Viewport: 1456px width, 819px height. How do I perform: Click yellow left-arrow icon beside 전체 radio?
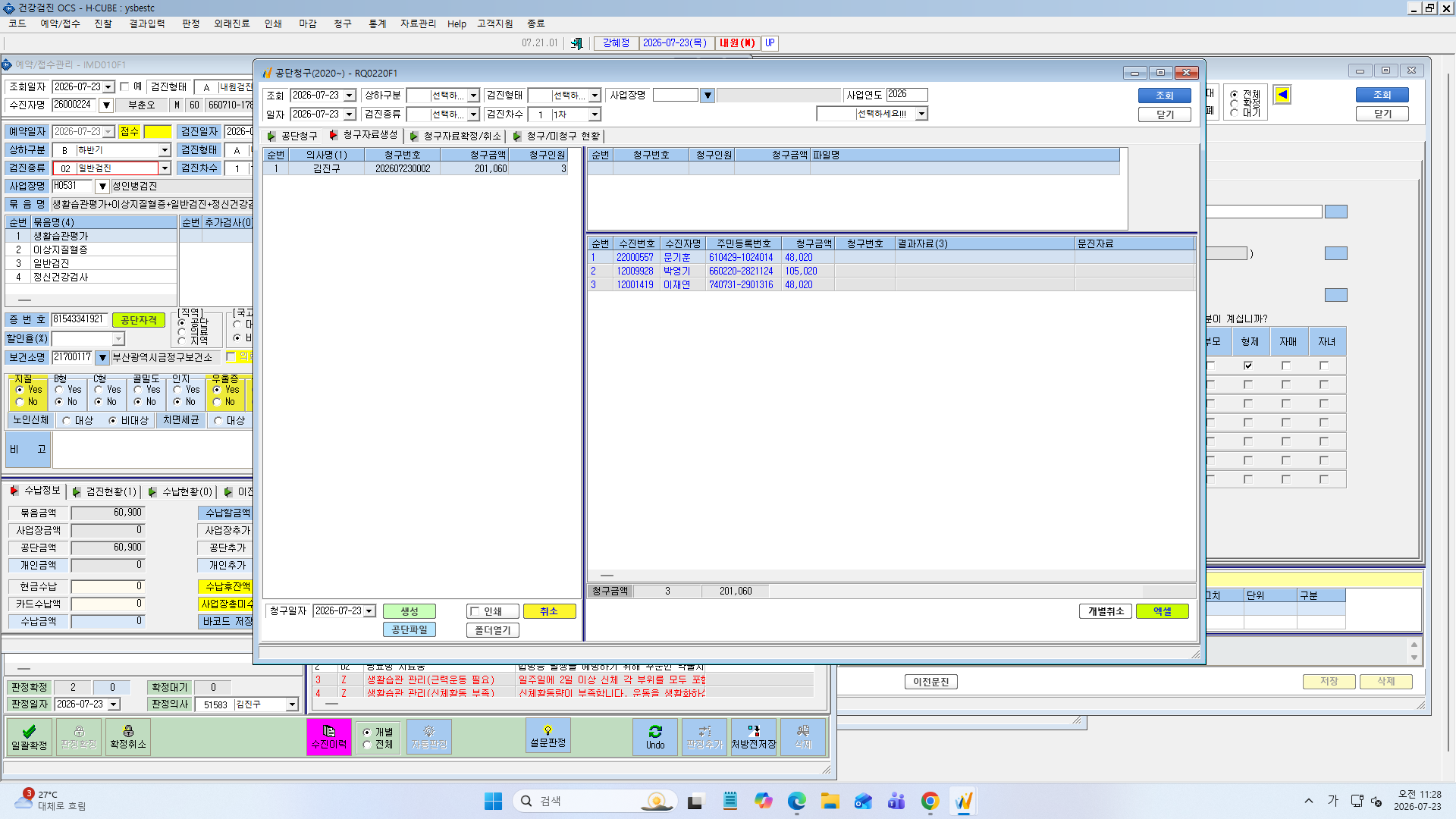click(x=1282, y=95)
